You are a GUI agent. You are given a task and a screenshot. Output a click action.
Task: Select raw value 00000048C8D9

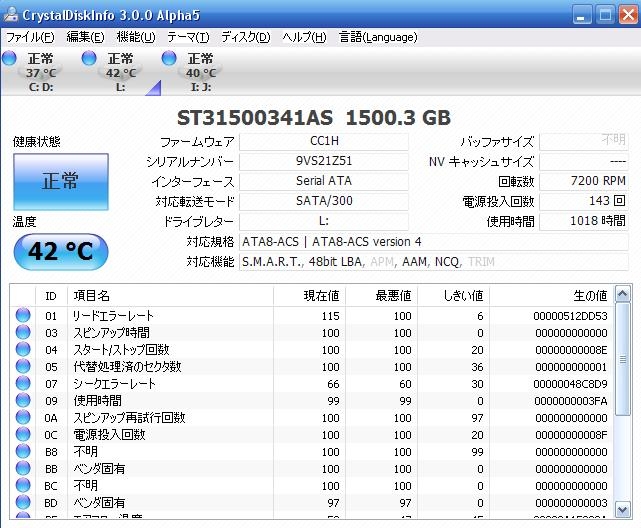tap(570, 384)
